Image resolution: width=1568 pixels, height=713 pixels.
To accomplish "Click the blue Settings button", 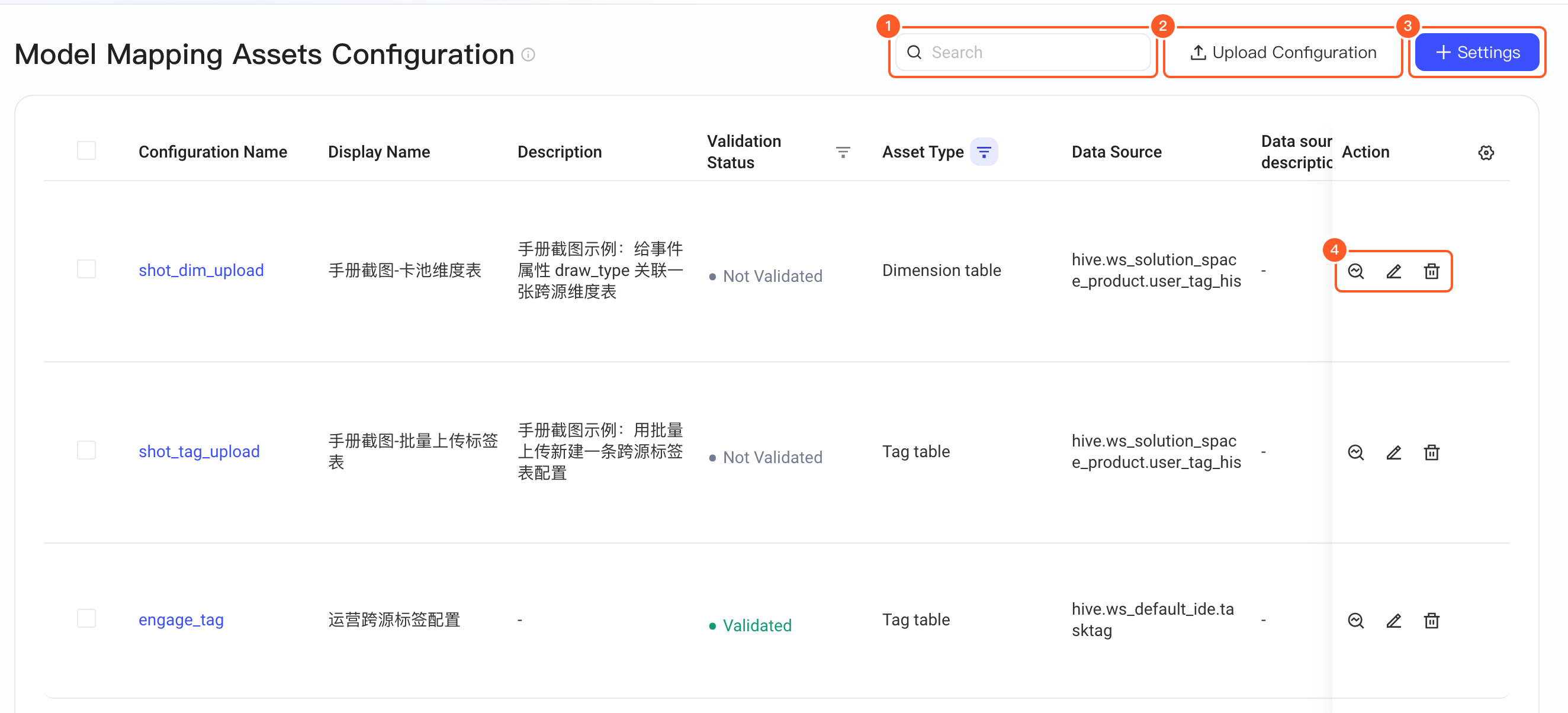I will 1477,52.
